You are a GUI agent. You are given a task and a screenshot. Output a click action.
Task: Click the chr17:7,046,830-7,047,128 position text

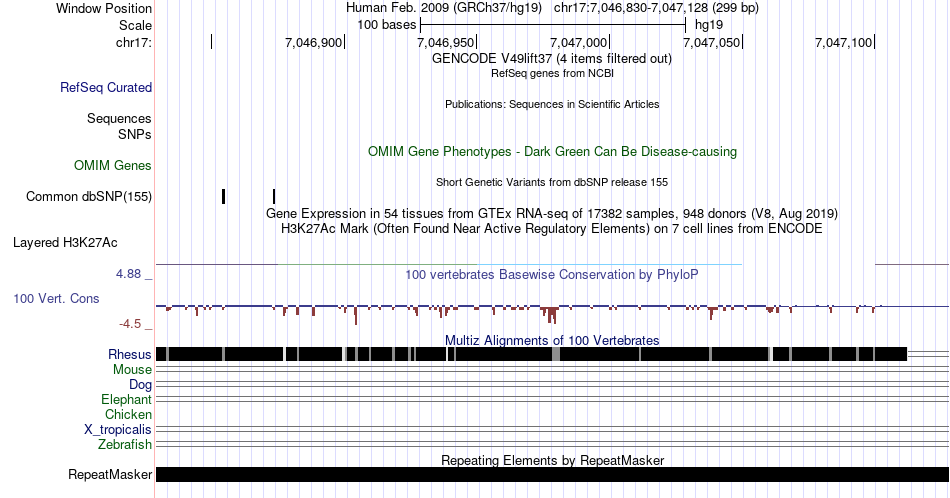tap(656, 8)
